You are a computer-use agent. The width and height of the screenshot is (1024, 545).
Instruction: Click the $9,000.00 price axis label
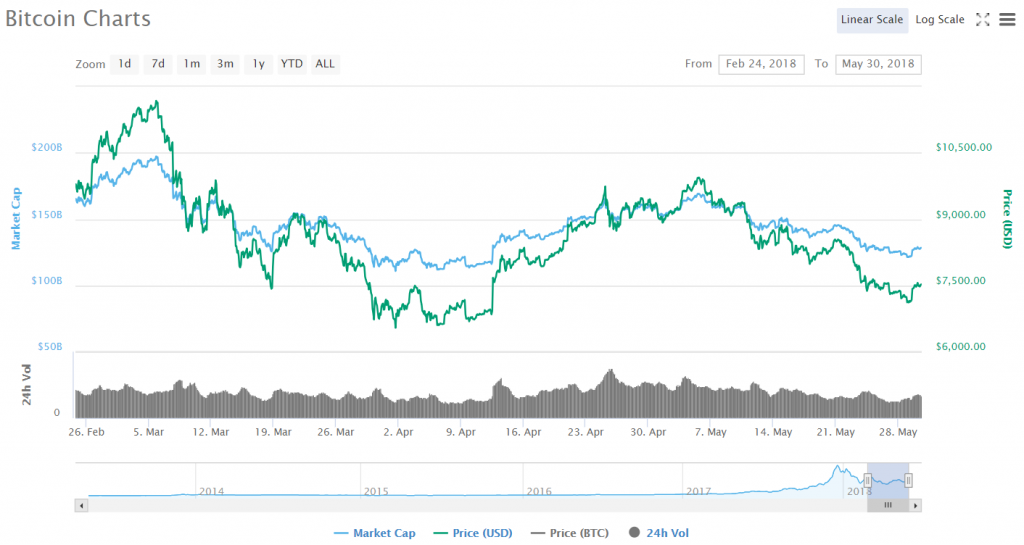click(x=961, y=215)
